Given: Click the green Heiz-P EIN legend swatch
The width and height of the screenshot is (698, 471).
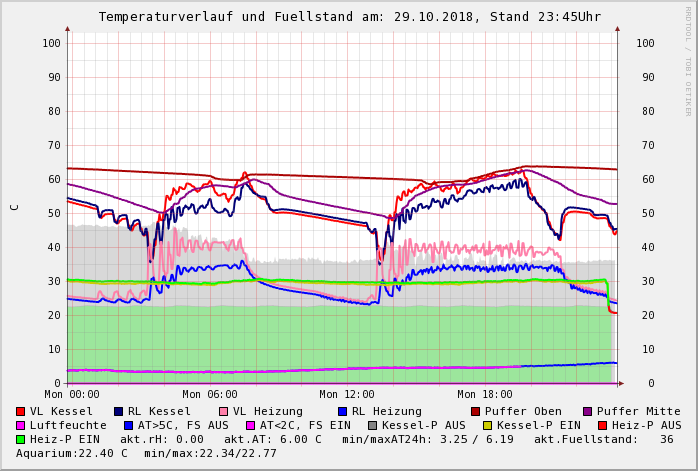Looking at the screenshot, I should click(20, 439).
